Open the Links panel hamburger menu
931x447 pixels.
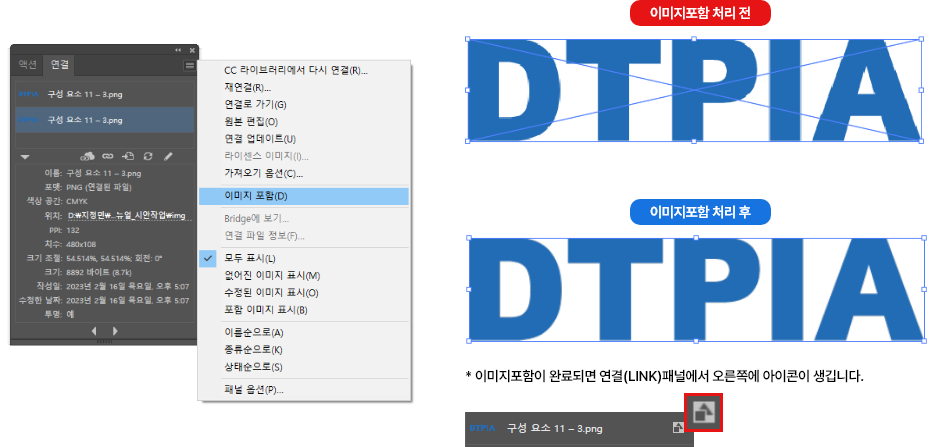(189, 66)
